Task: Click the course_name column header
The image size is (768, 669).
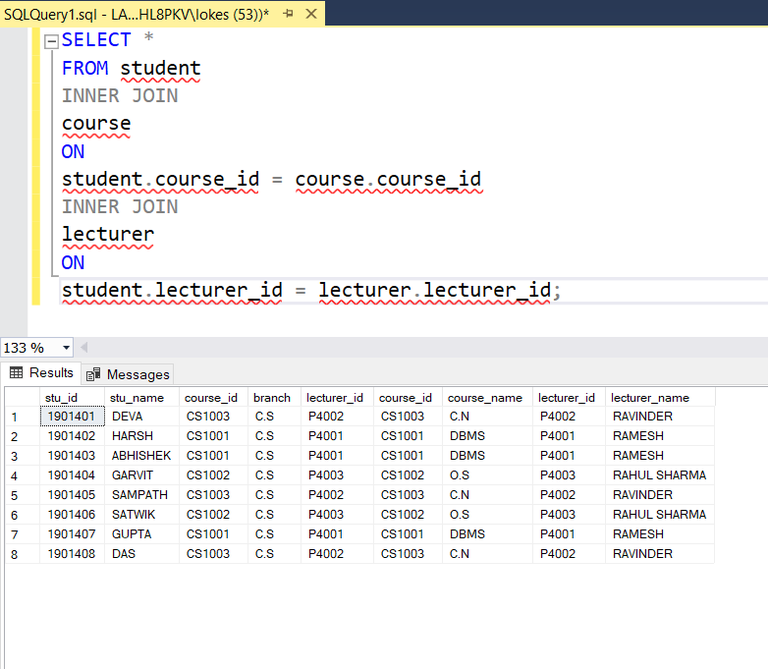Action: [487, 397]
